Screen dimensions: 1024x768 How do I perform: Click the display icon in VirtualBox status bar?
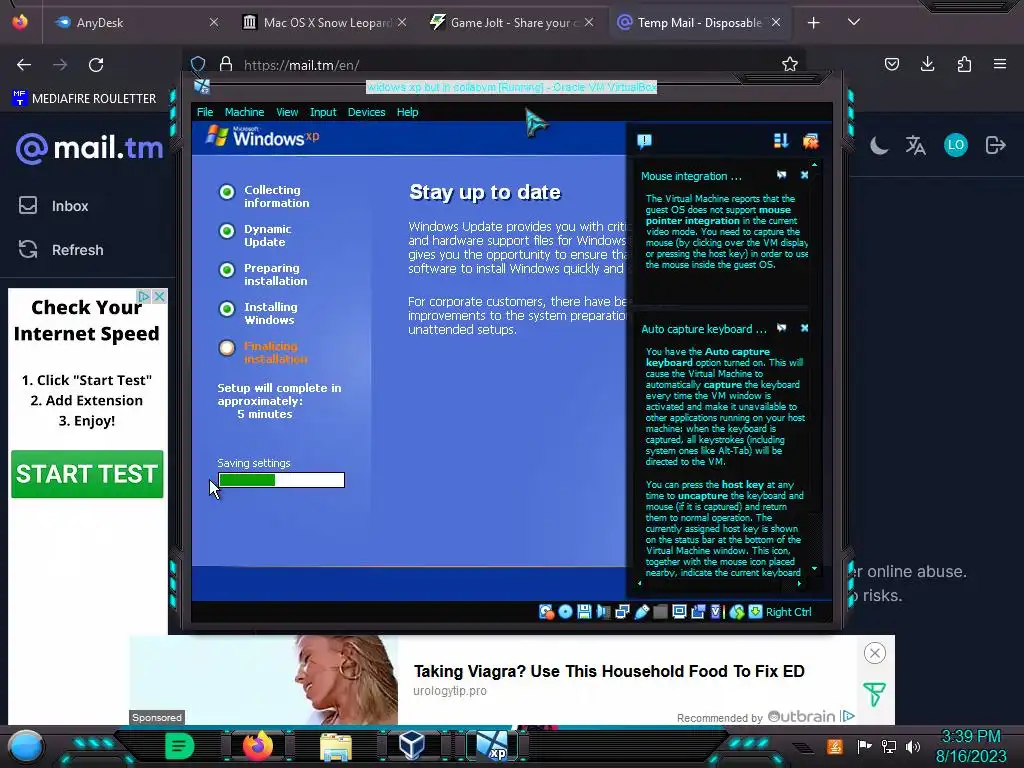[679, 612]
